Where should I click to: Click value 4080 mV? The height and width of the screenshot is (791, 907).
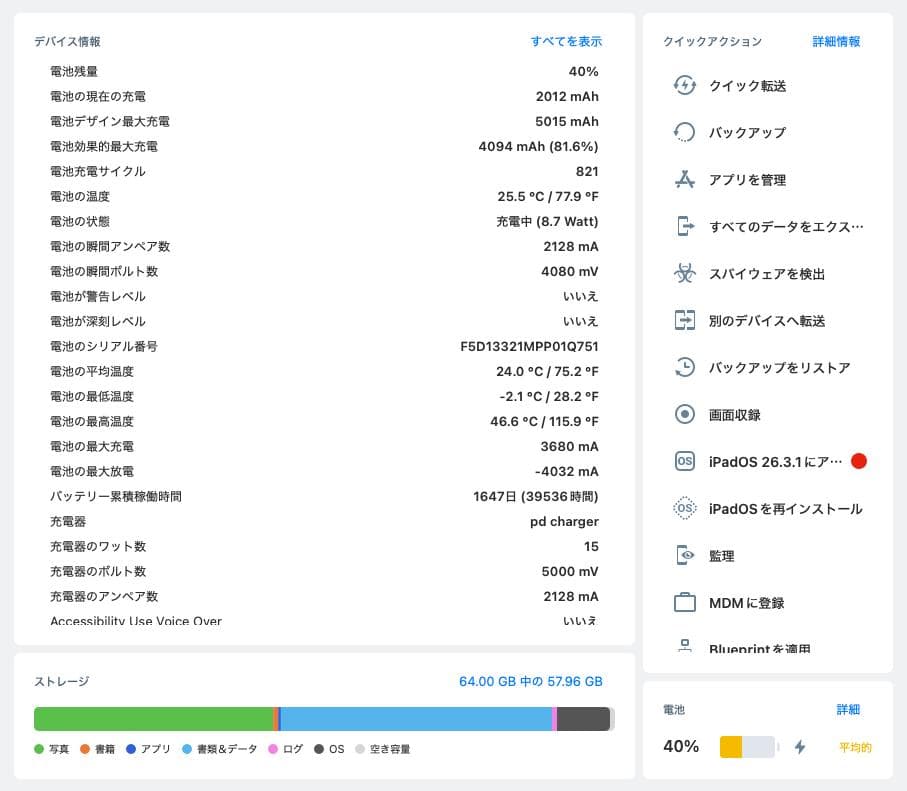coord(570,271)
